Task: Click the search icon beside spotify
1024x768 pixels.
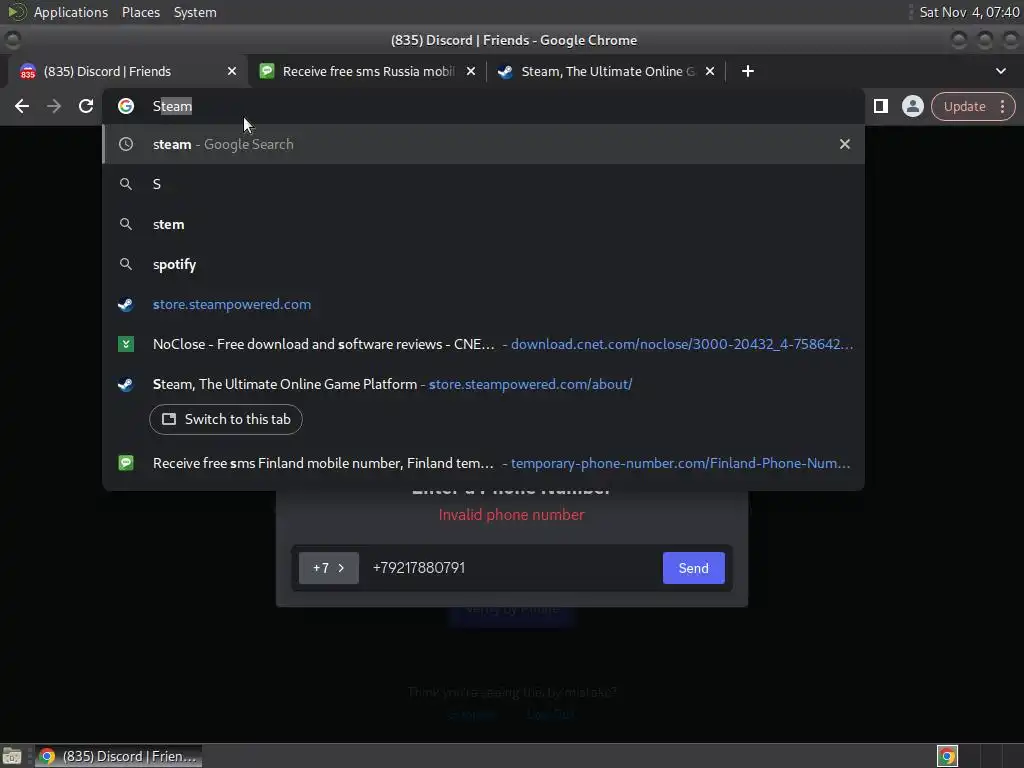Action: (126, 264)
